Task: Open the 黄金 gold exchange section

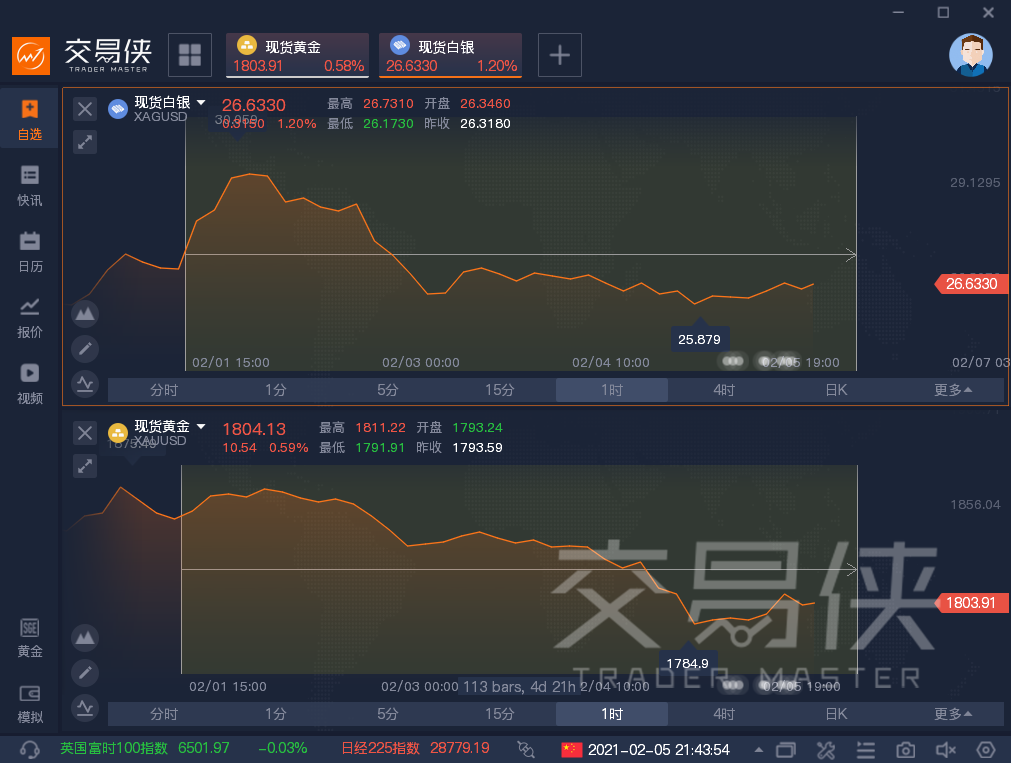Action: pos(30,638)
